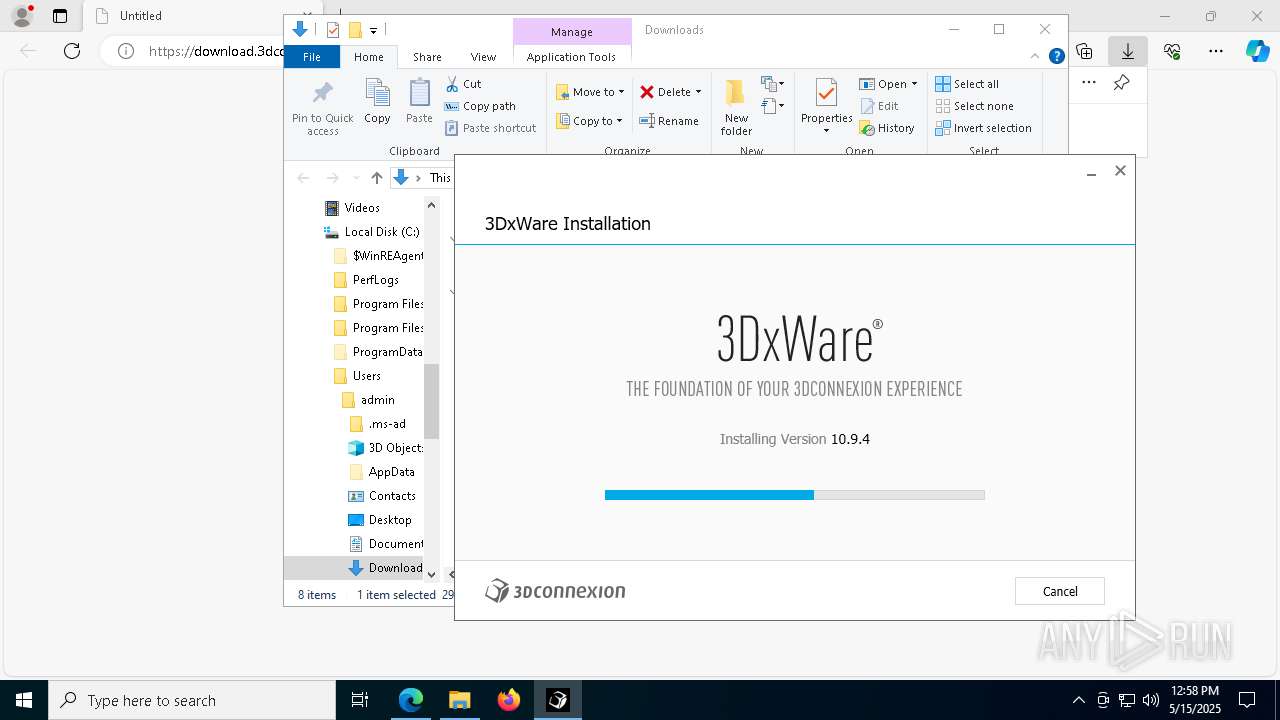Switch to the Home ribbon tab
1280x720 pixels.
tap(368, 57)
